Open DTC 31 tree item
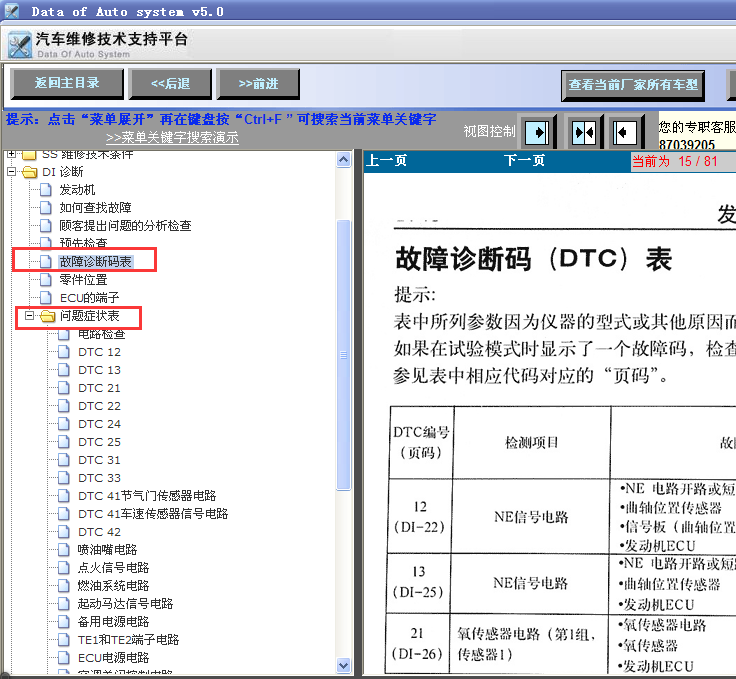Image resolution: width=736 pixels, height=679 pixels. point(99,460)
